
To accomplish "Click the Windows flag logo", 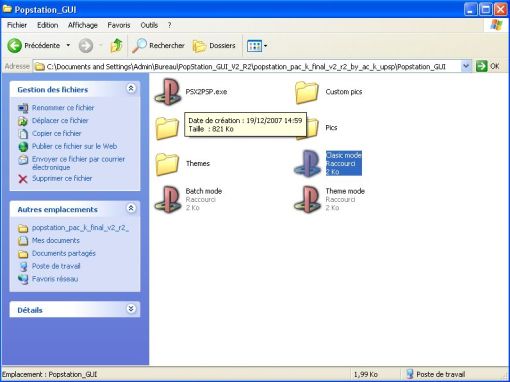I will click(496, 25).
